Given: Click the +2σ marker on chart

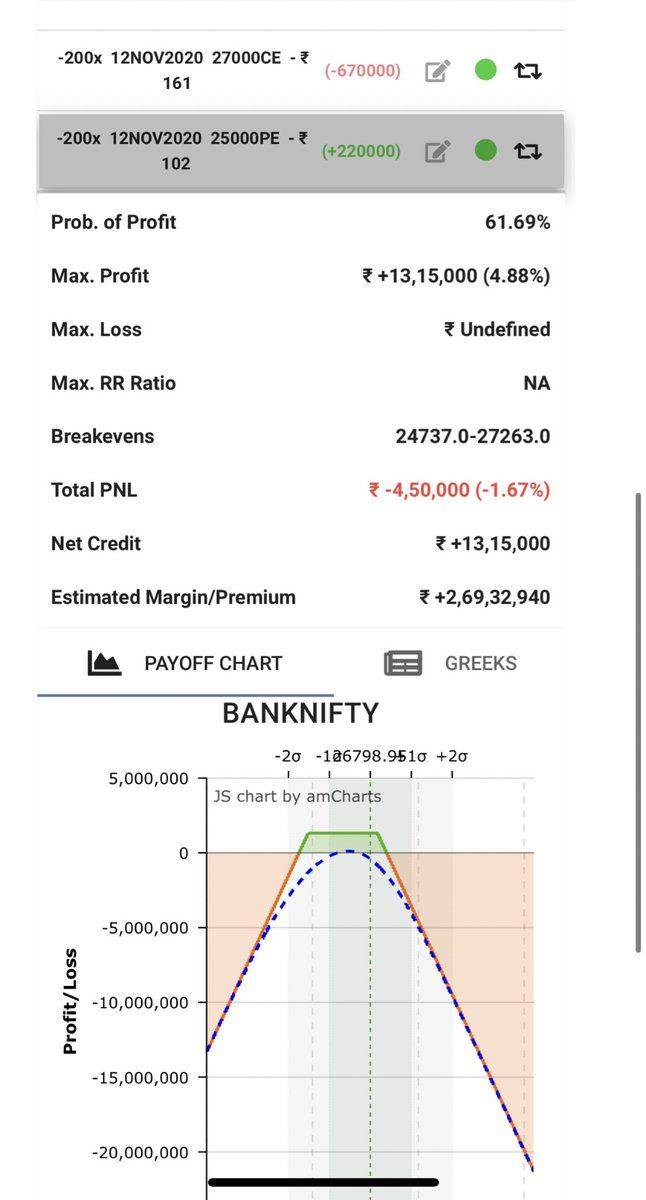Looking at the screenshot, I should tap(452, 756).
